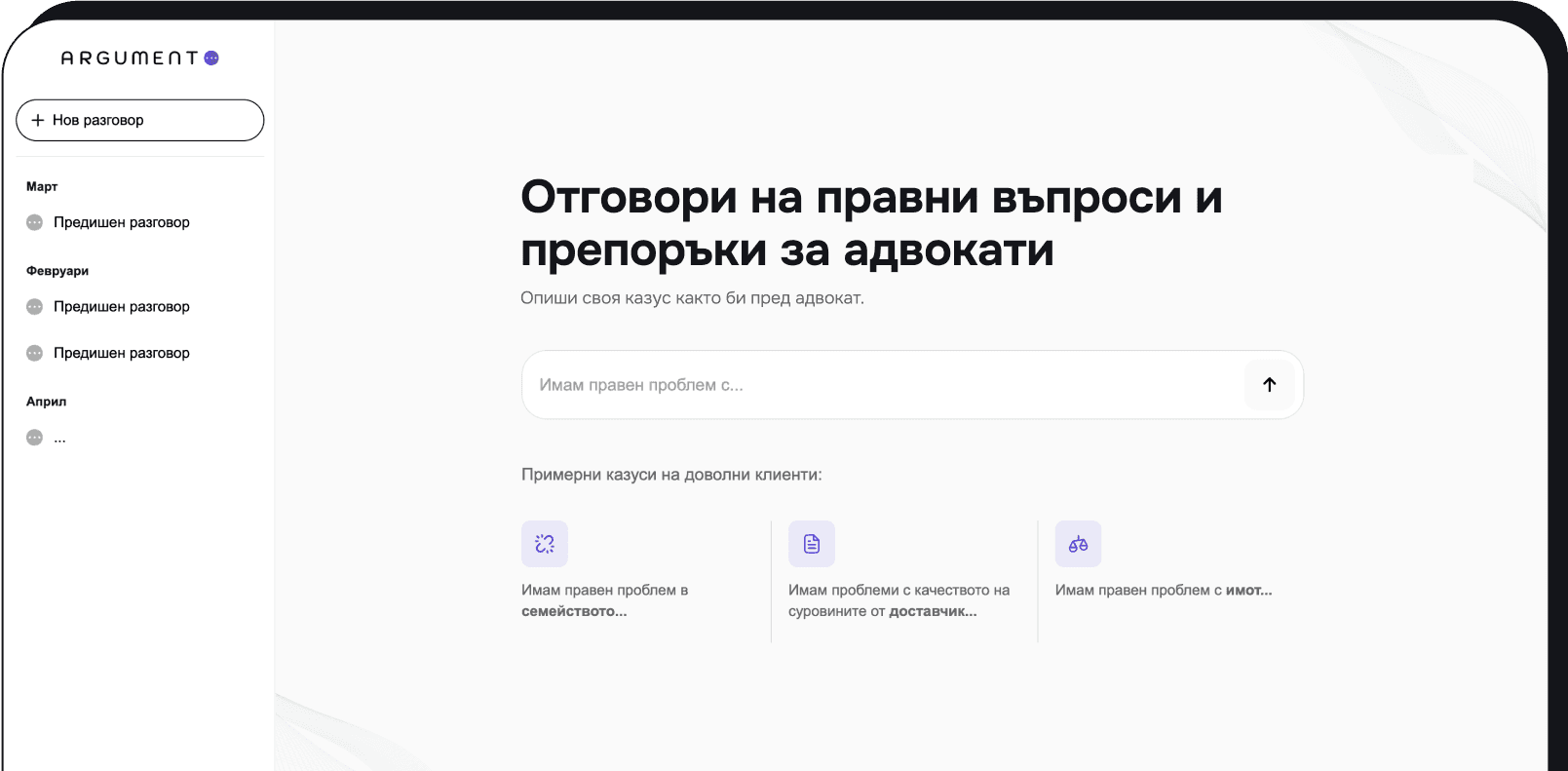Click the Април month heading
1568x771 pixels.
pos(47,402)
